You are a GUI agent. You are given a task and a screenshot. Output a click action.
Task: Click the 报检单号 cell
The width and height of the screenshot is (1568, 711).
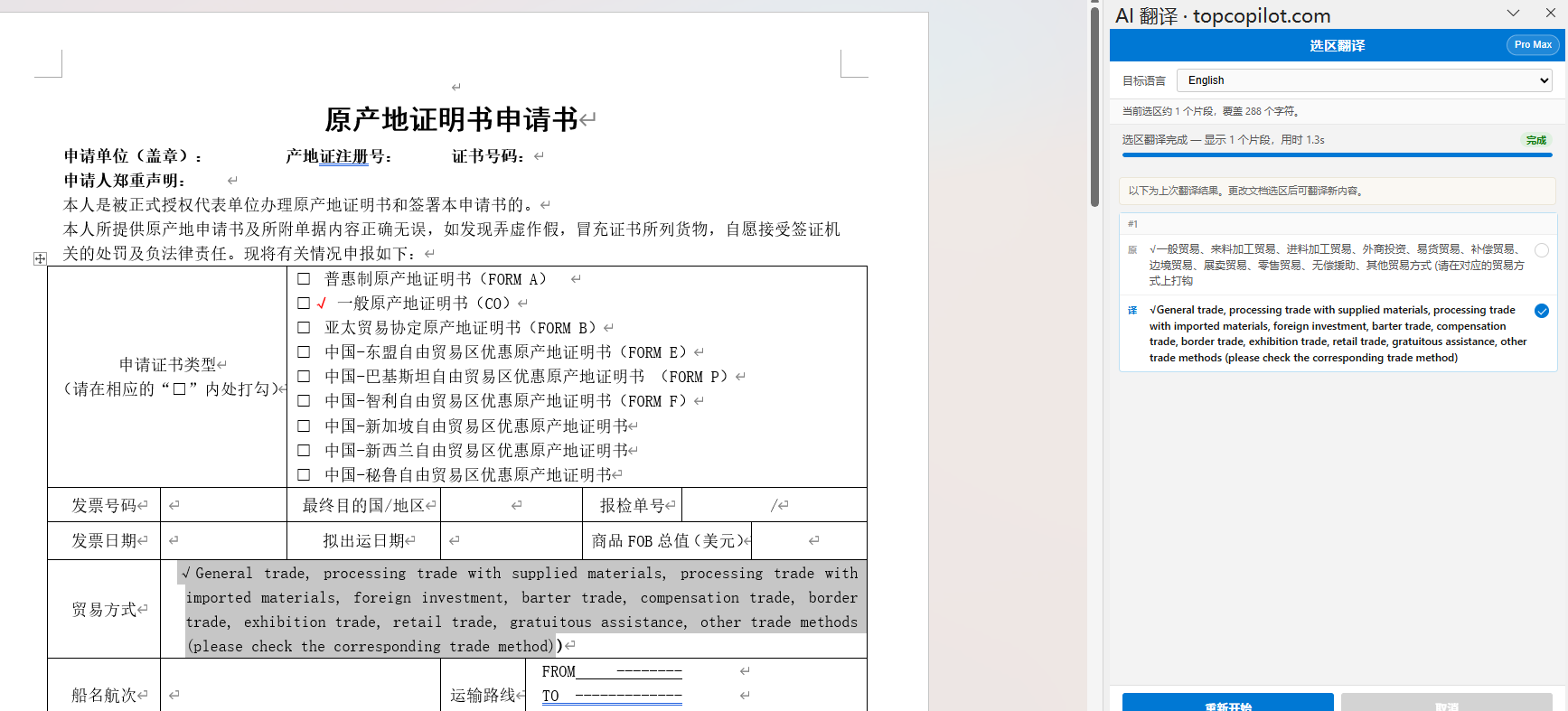pyautogui.click(x=632, y=505)
